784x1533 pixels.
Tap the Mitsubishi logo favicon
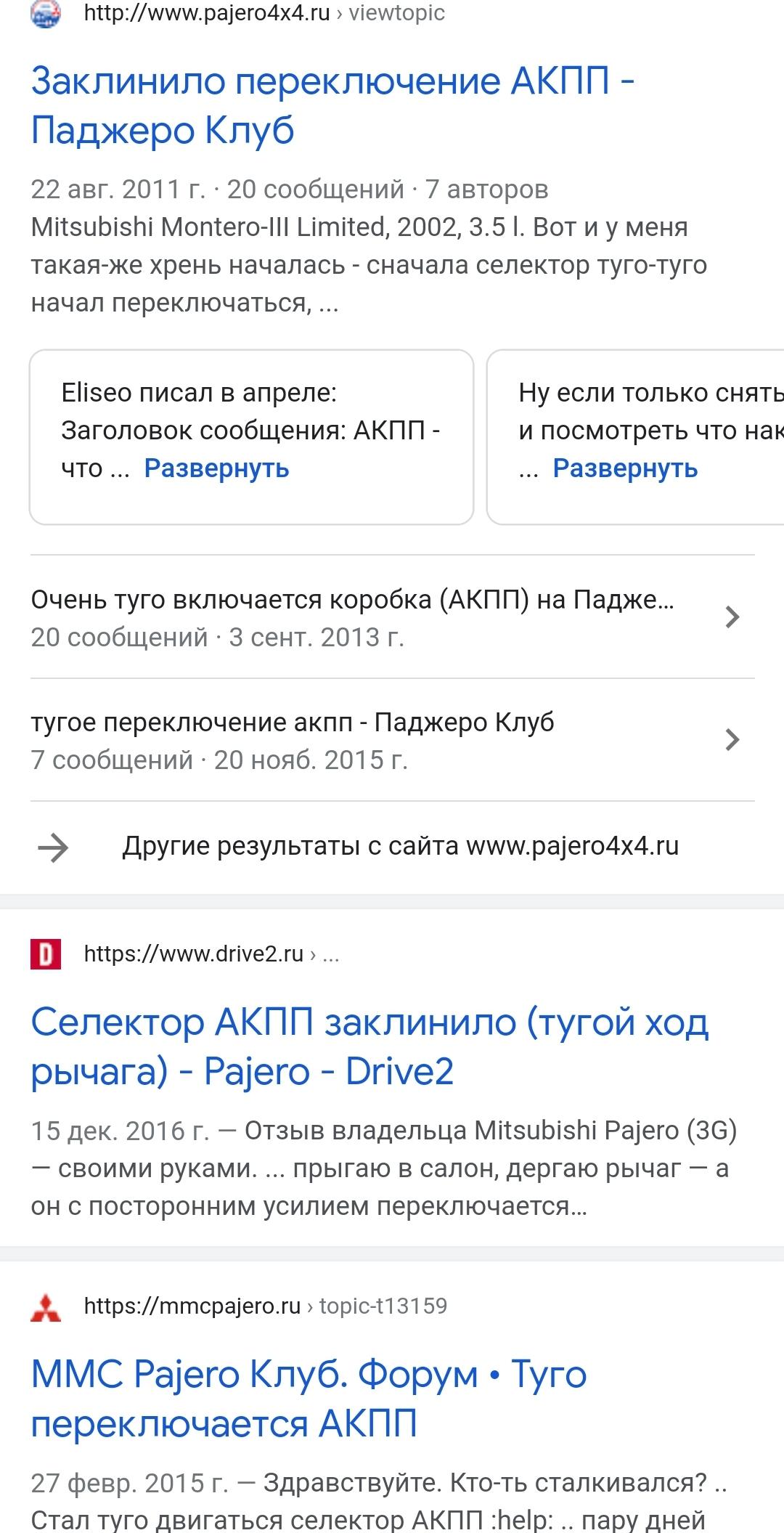pos(46,1306)
